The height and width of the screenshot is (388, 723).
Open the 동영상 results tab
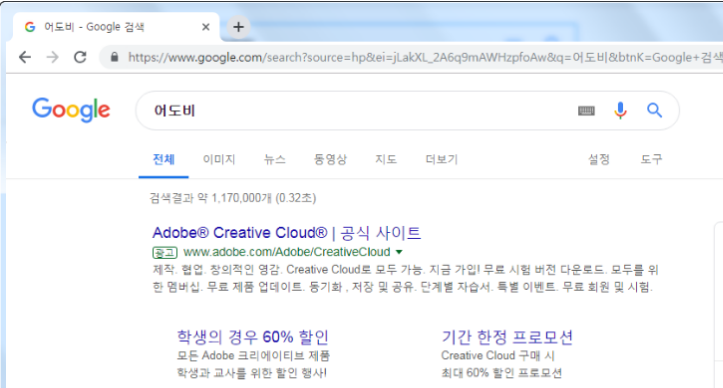[330, 160]
